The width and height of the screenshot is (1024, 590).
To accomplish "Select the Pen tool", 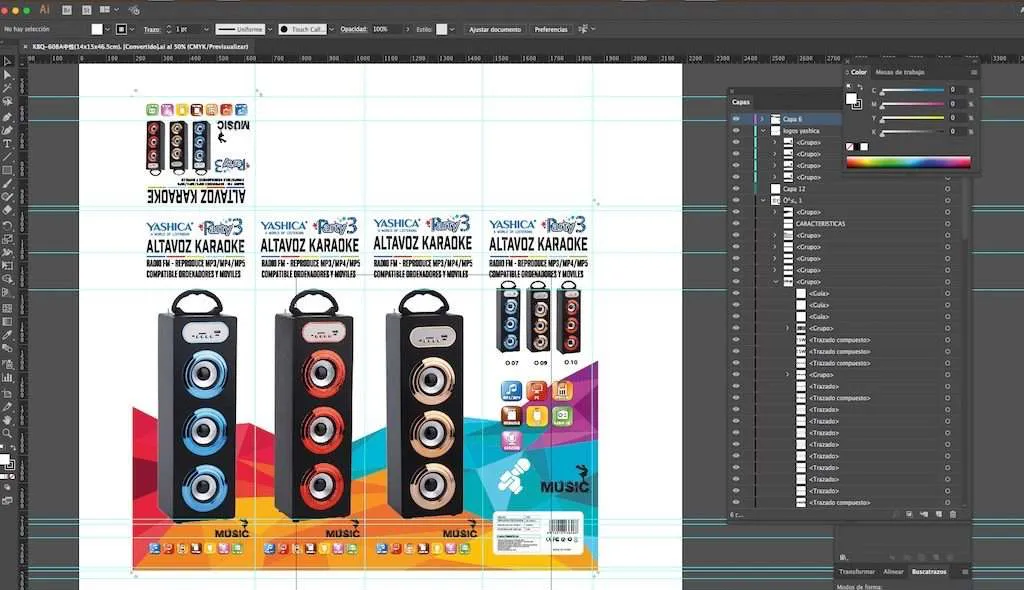I will point(7,117).
